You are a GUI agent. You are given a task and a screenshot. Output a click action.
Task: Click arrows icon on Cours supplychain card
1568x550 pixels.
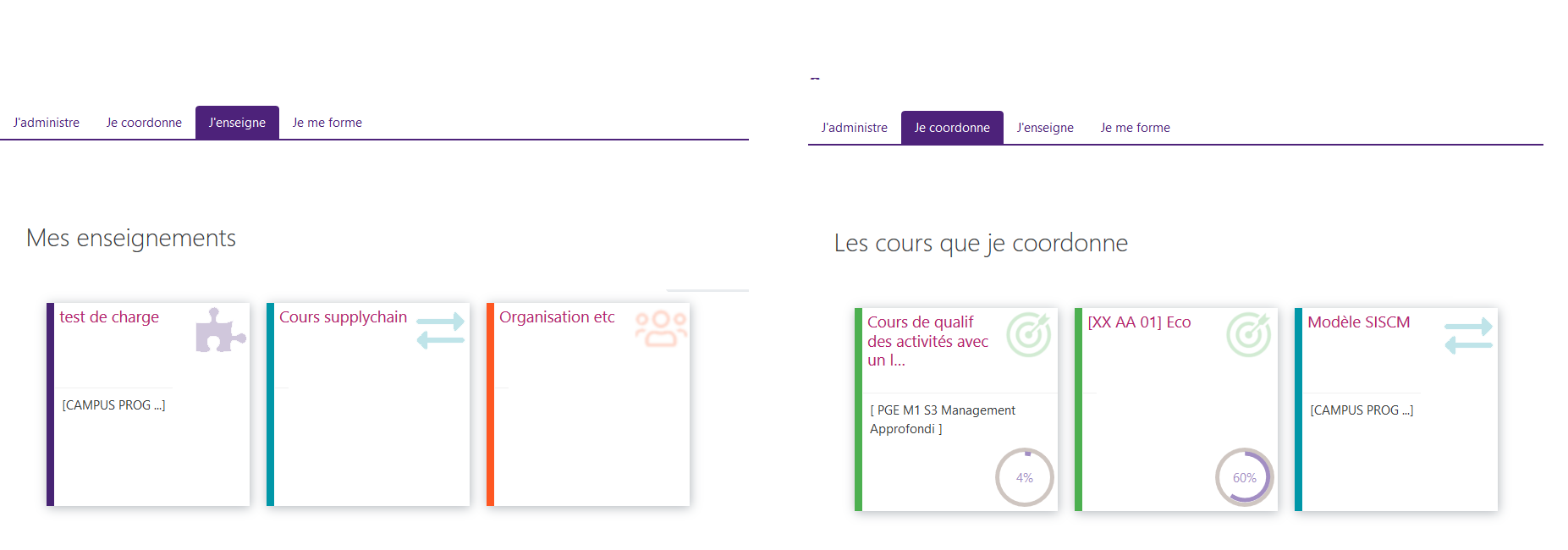point(440,331)
